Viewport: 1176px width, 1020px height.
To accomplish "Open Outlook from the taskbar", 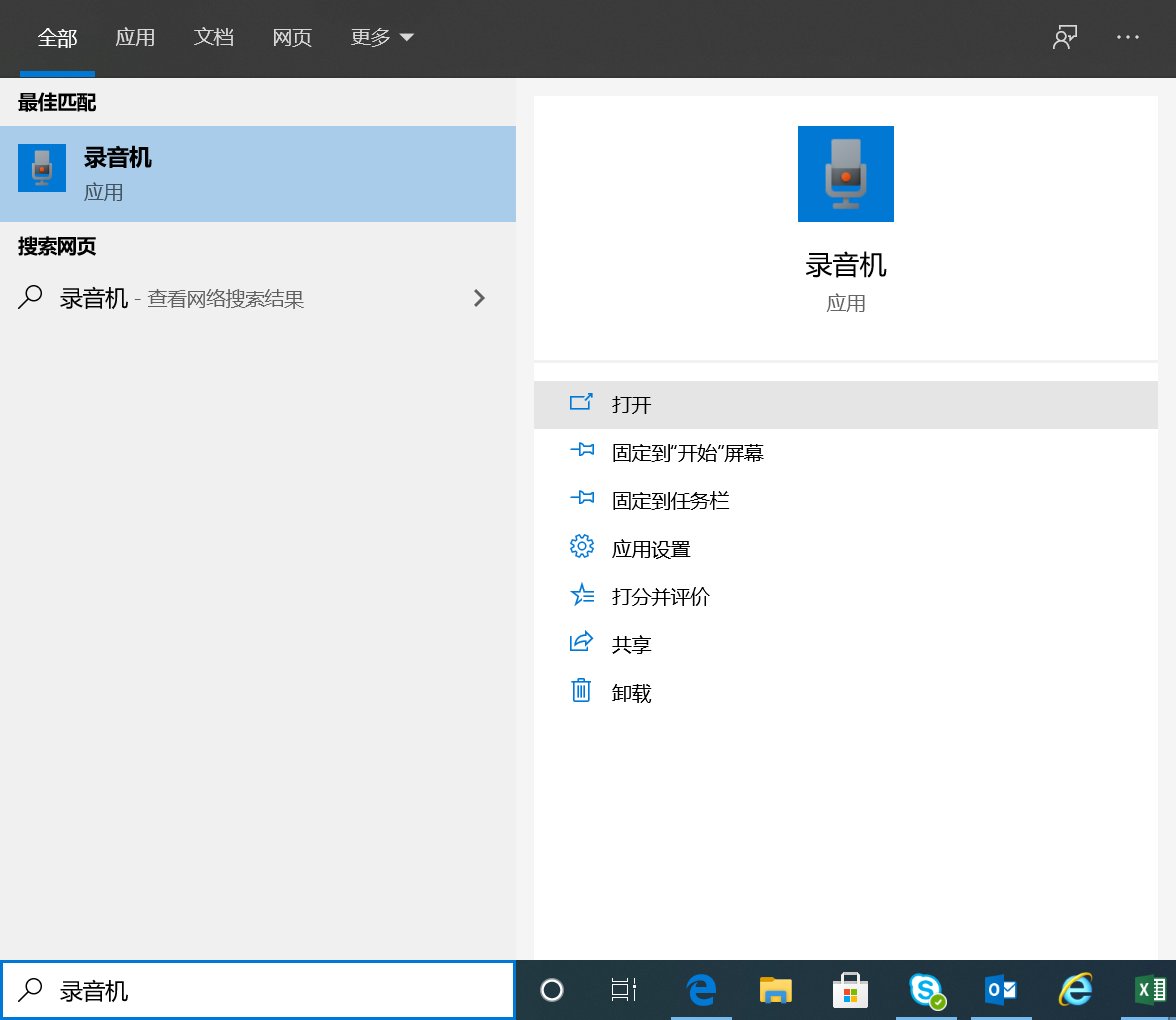I will tap(1000, 990).
